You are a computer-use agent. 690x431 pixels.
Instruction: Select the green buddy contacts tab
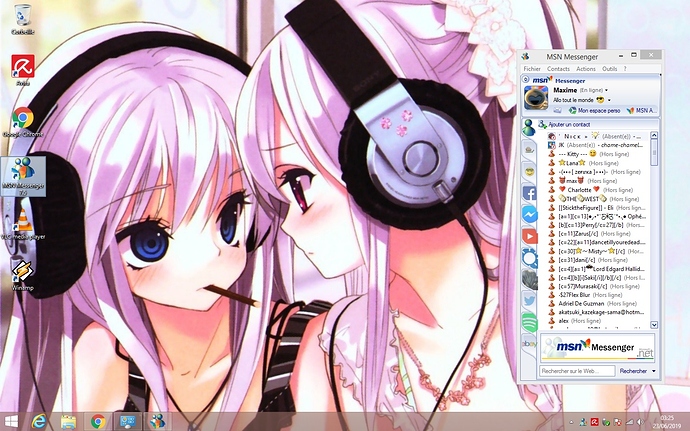point(529,128)
